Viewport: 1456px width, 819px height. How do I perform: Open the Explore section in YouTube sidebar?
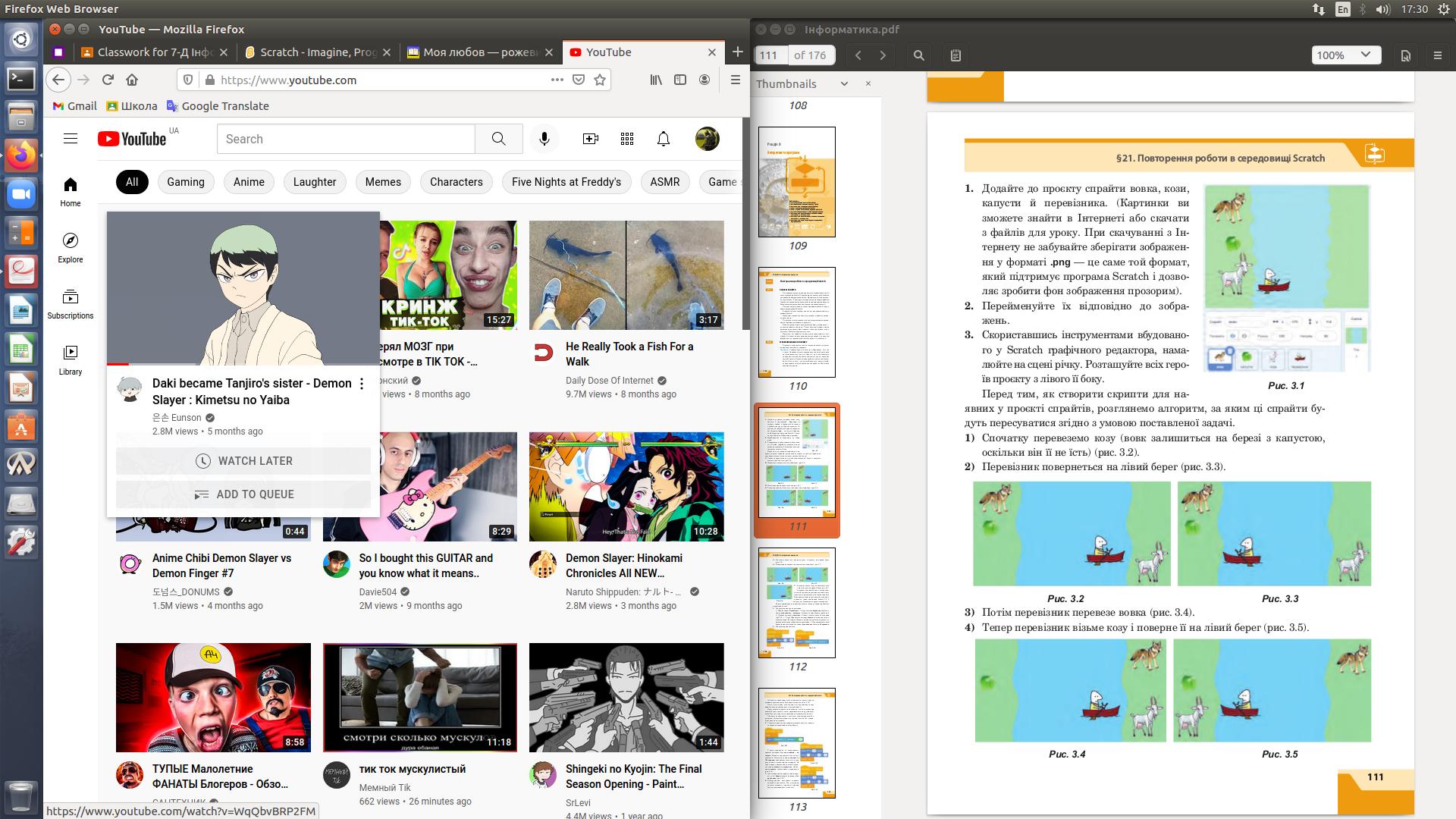coord(70,247)
